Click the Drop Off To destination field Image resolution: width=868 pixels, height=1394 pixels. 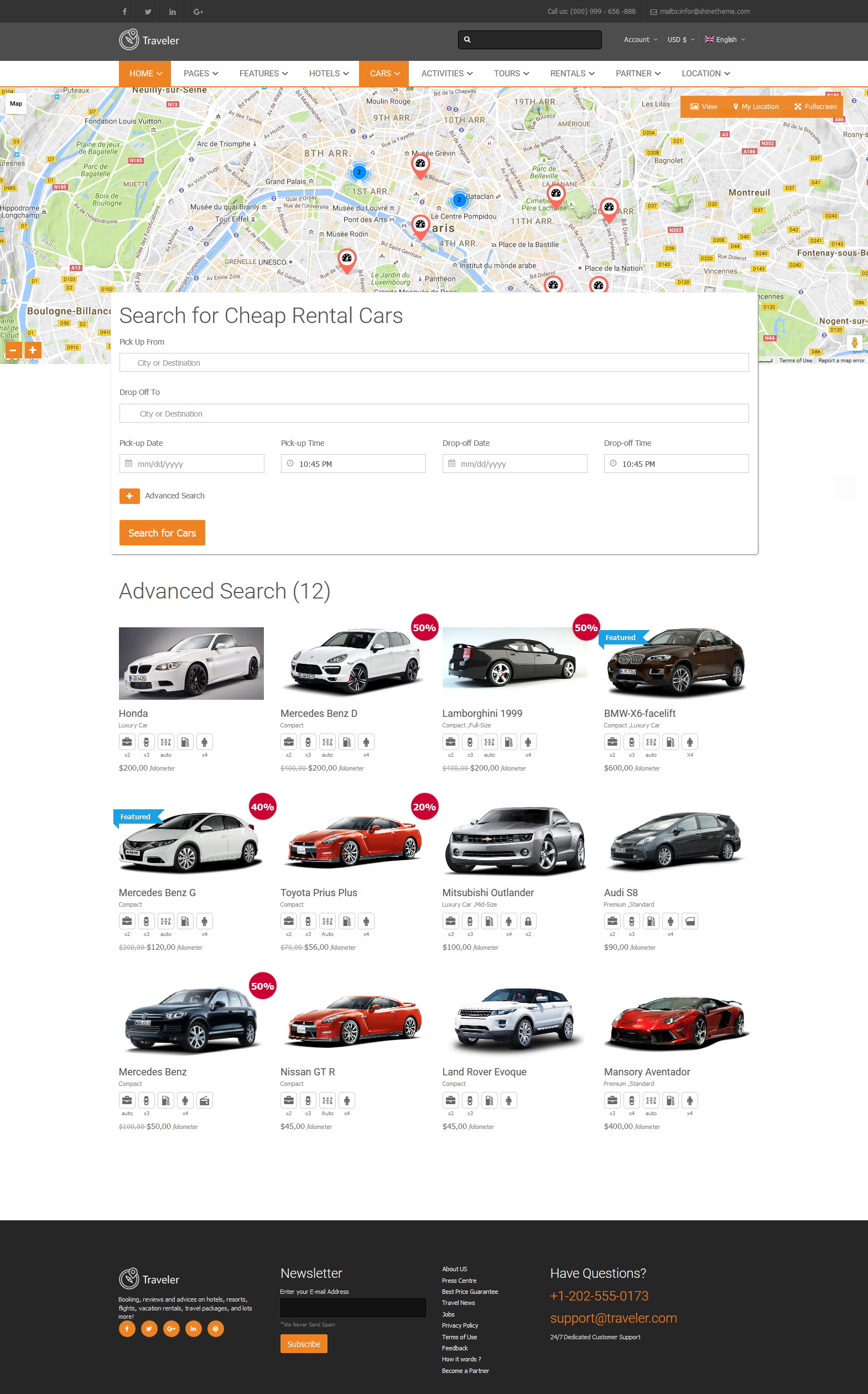[434, 414]
